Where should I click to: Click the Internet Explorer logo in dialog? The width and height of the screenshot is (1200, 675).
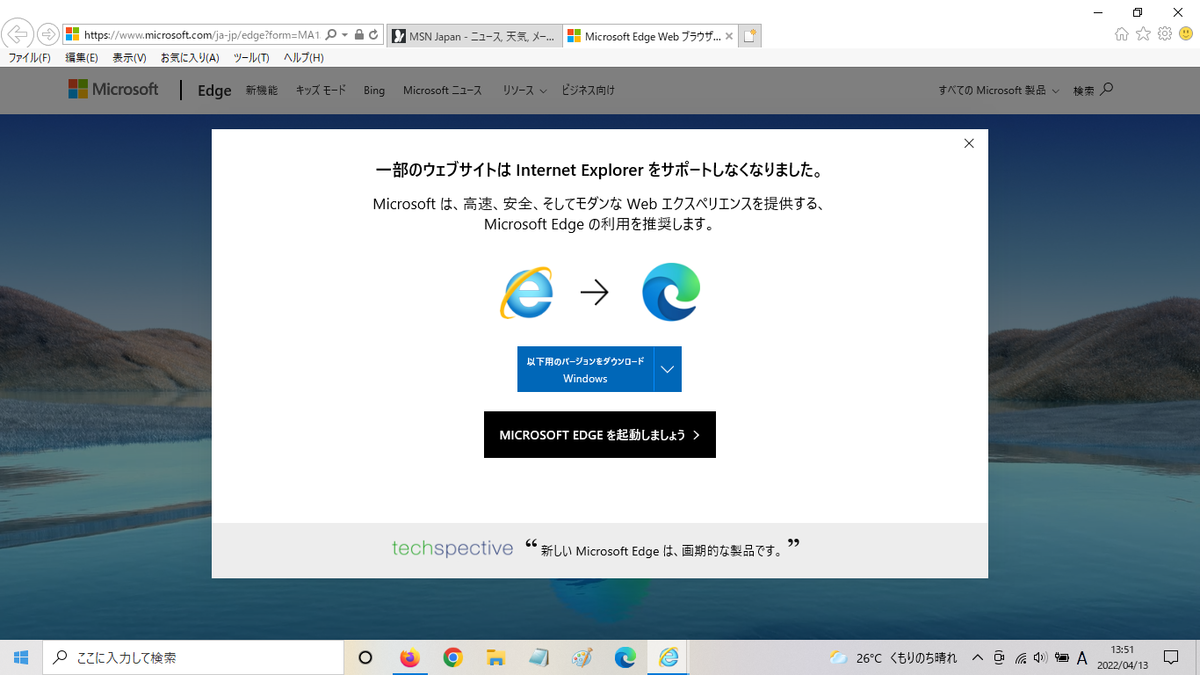[527, 292]
